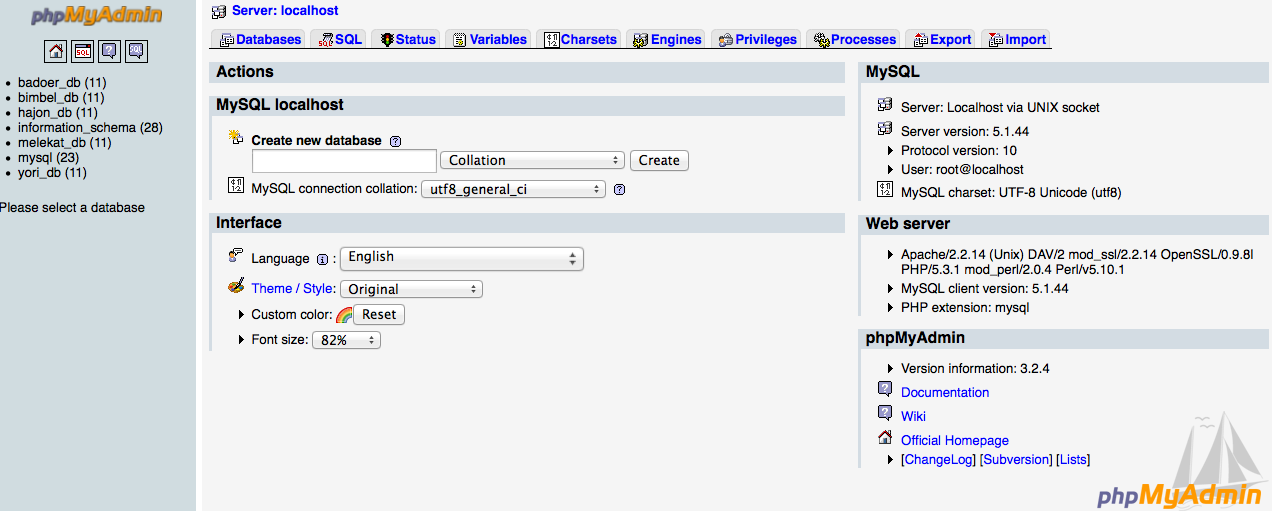
Task: View the Processes tab
Action: tap(853, 39)
